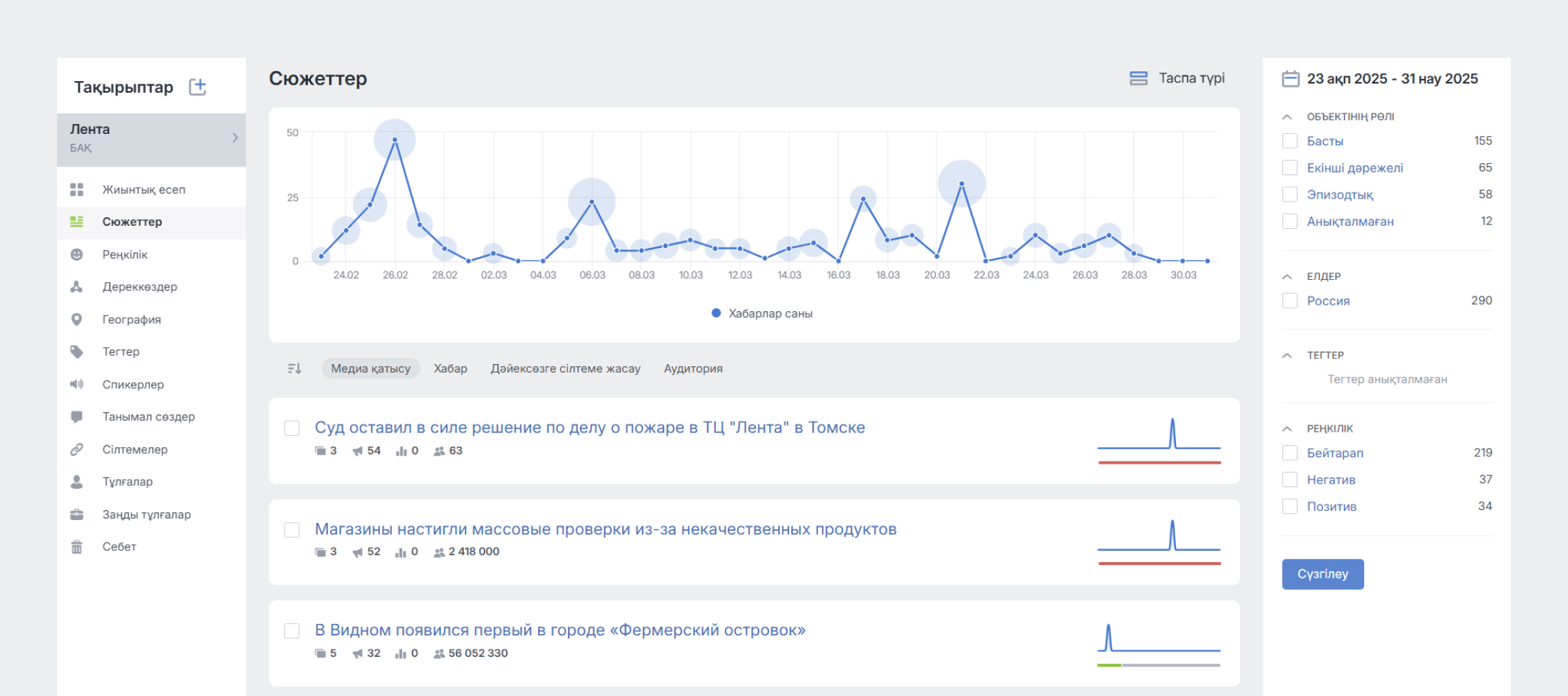Image resolution: width=1568 pixels, height=696 pixels.
Task: Tick the Позитив tone checkbox
Action: (x=1290, y=506)
